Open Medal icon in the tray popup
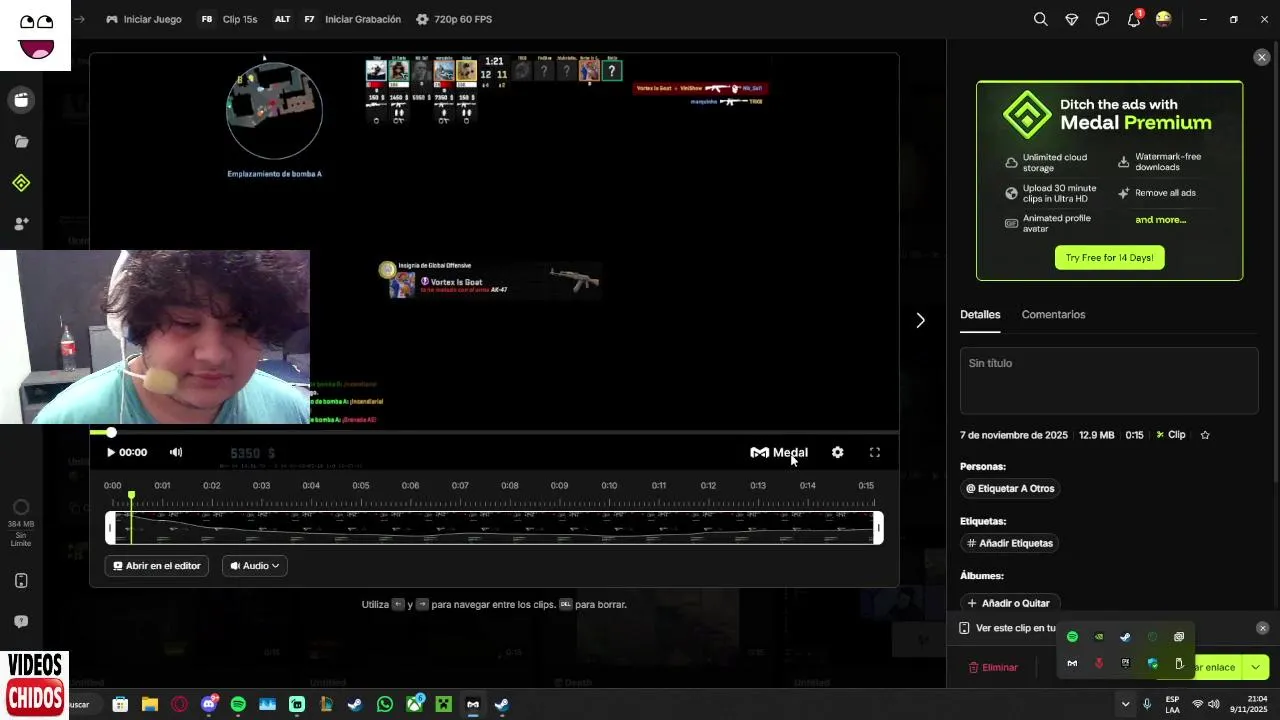The height and width of the screenshot is (720, 1280). (1072, 663)
